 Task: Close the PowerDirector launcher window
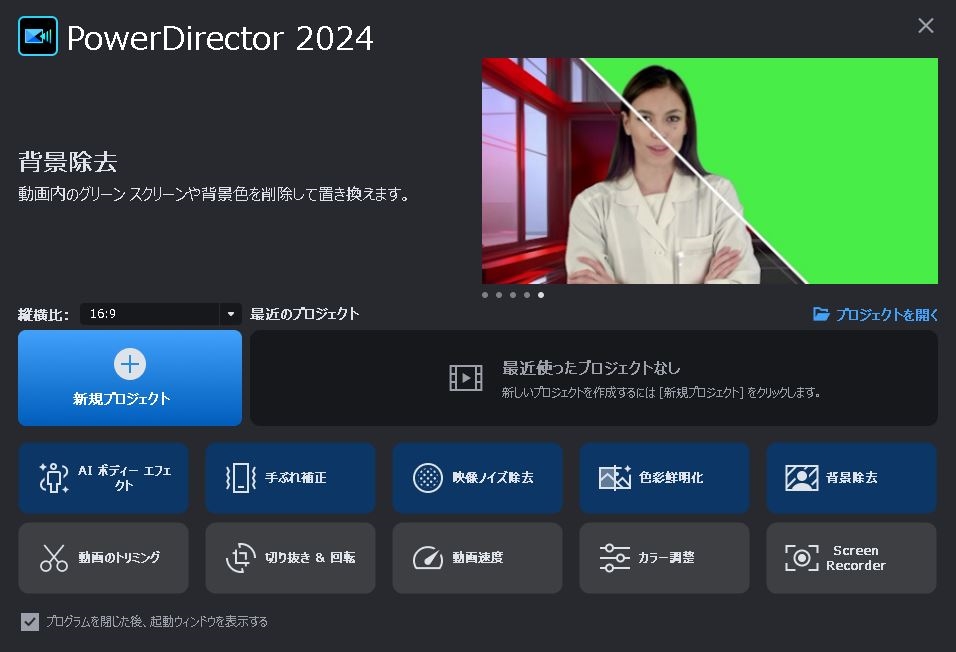coord(926,25)
